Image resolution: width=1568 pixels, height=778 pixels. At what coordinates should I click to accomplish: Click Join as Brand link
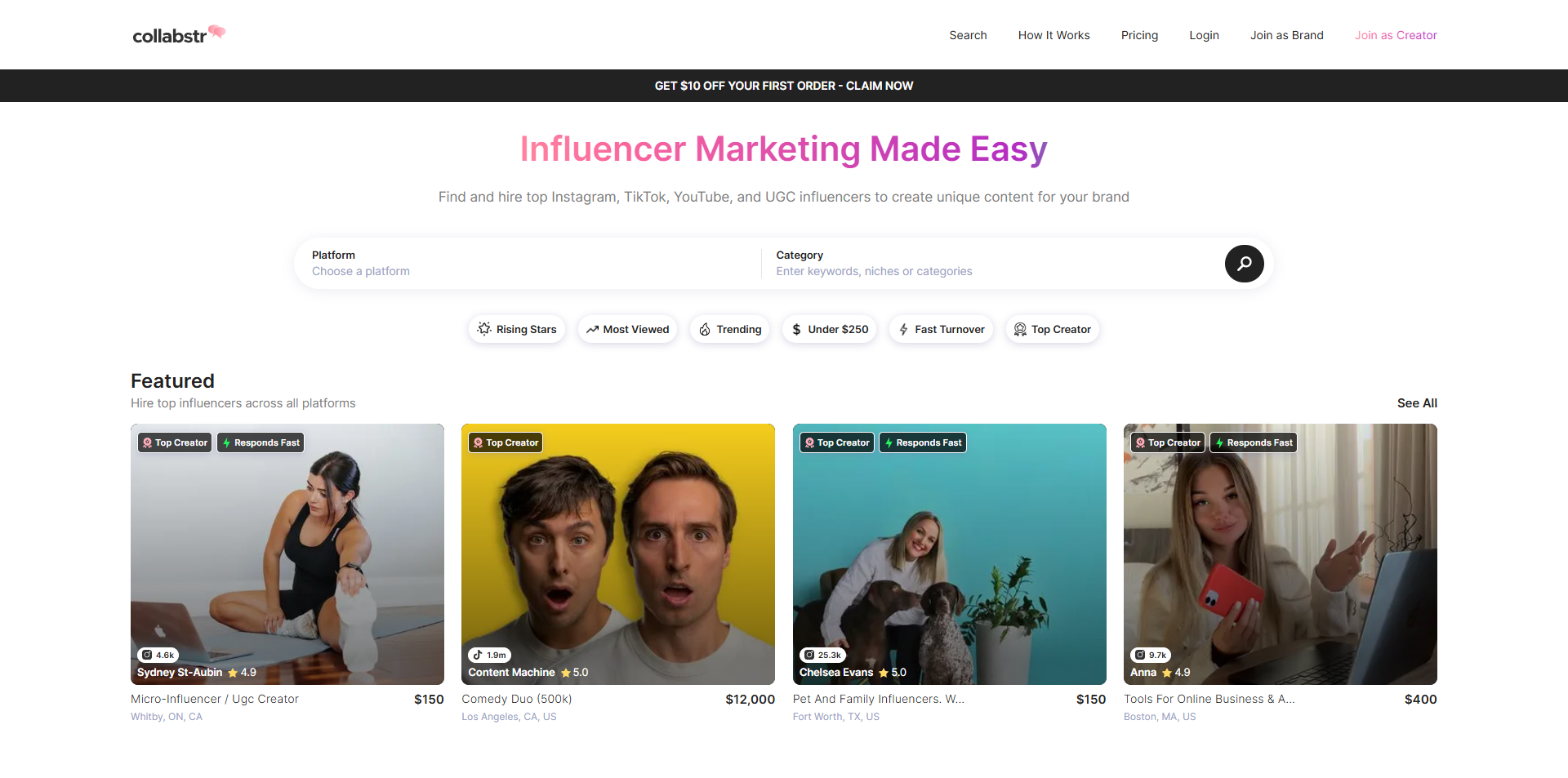click(1286, 35)
